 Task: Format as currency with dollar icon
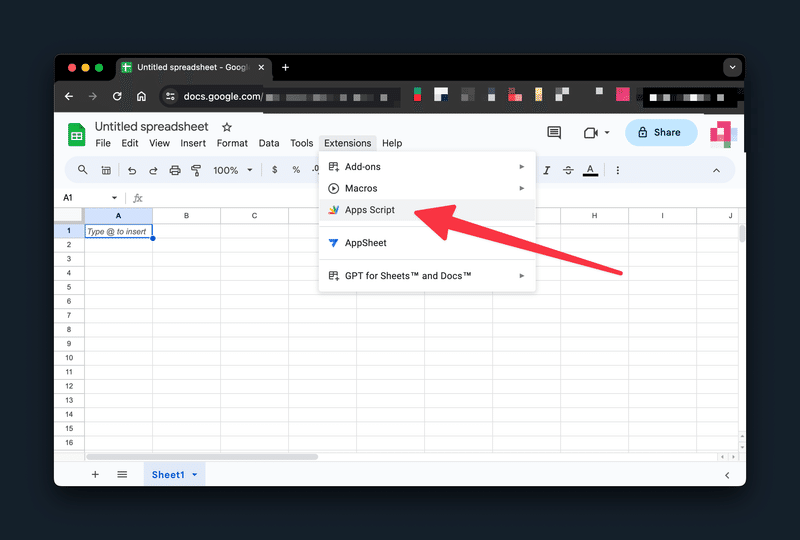[x=274, y=170]
